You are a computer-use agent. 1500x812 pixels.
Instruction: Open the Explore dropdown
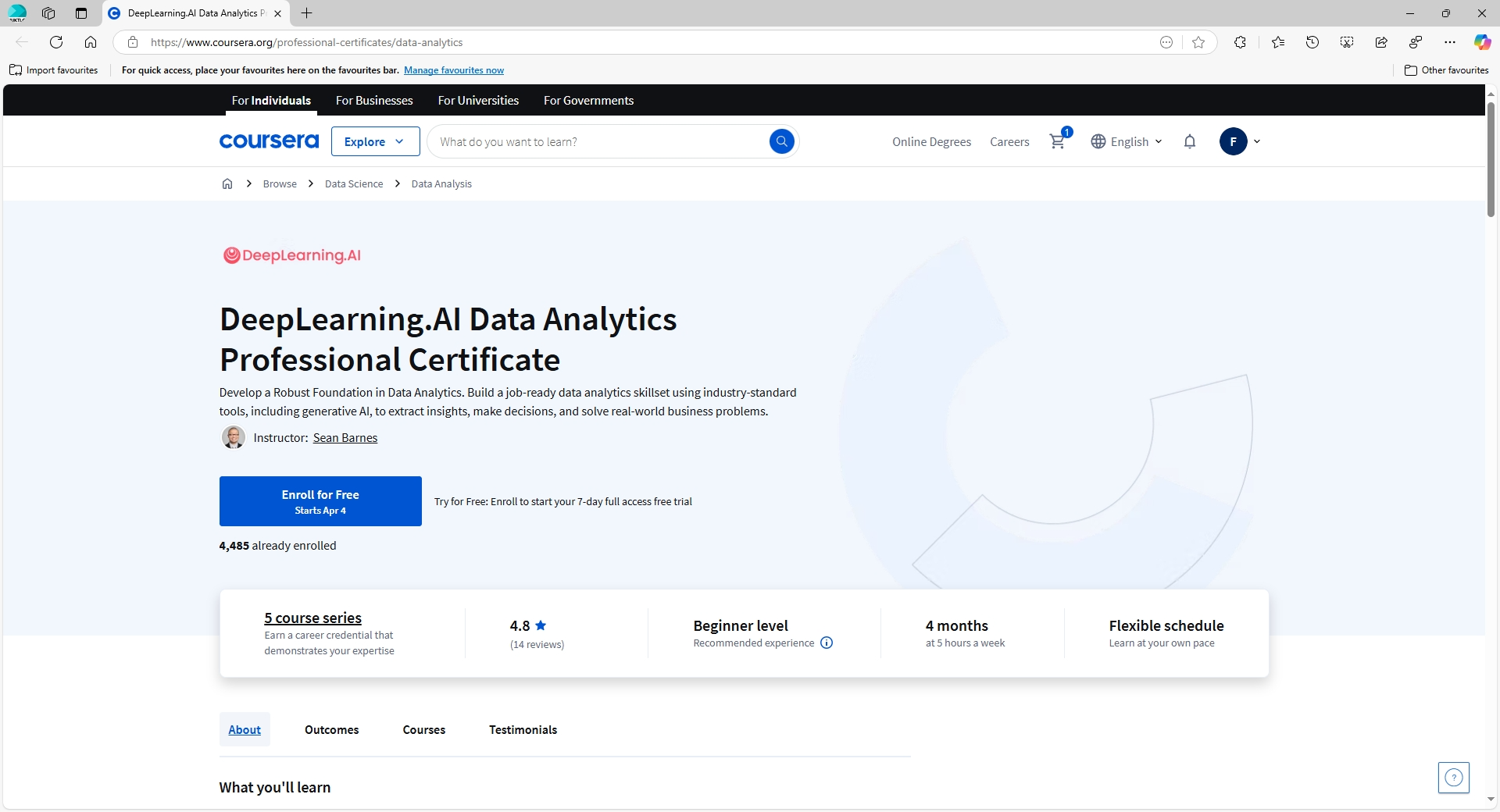(x=374, y=141)
